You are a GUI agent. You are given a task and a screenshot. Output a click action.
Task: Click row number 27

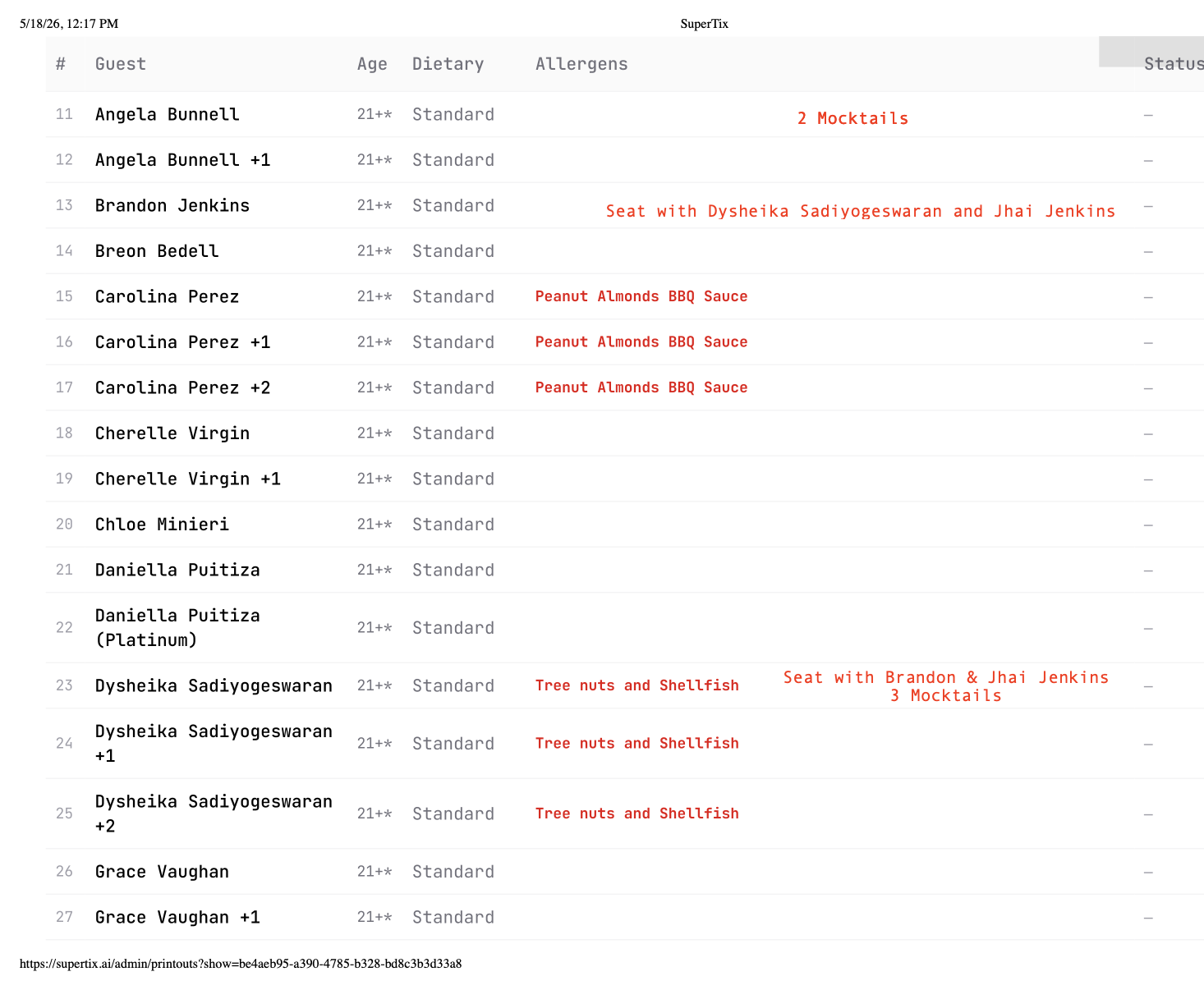(64, 917)
